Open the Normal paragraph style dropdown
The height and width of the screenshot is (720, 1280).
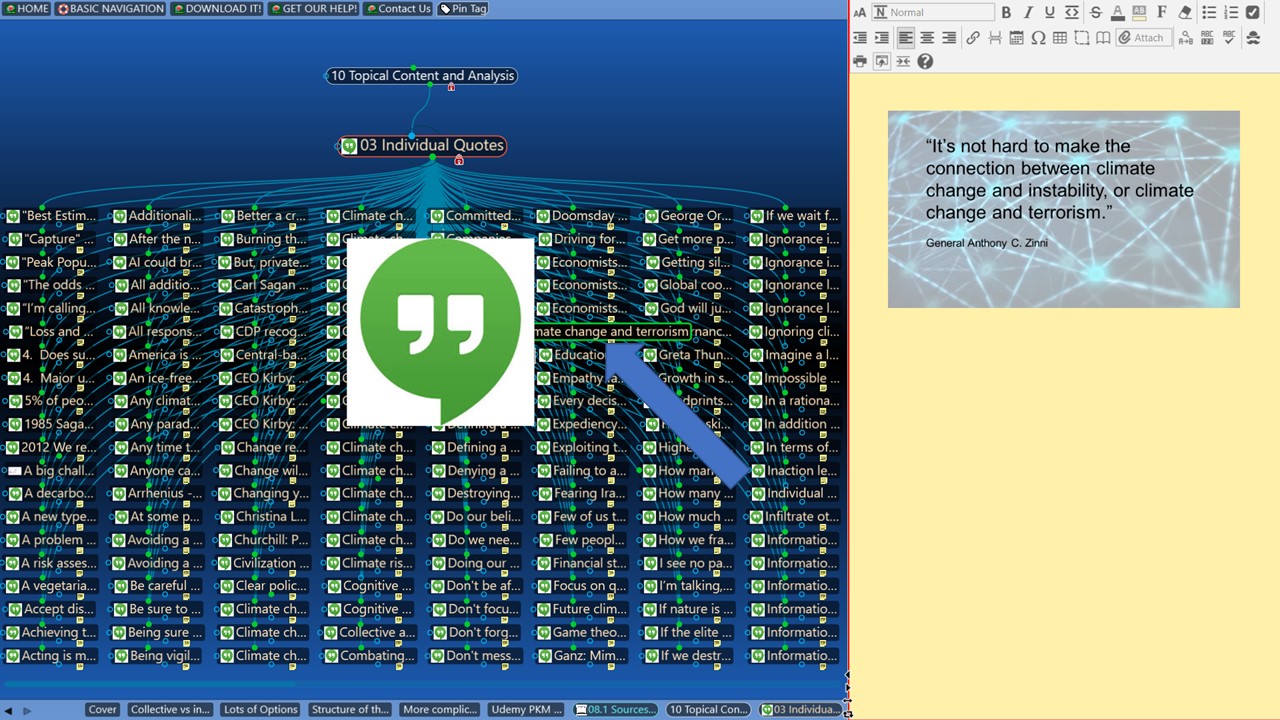933,12
